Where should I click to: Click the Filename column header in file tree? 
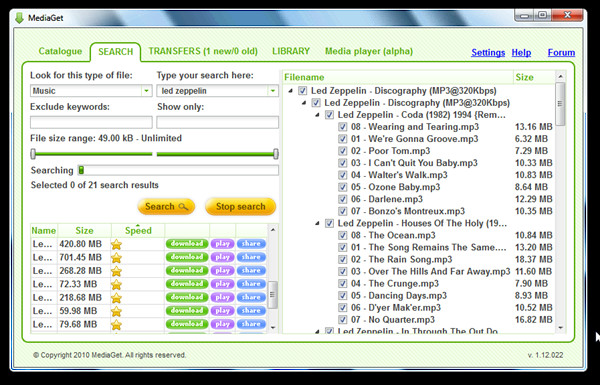pos(398,77)
